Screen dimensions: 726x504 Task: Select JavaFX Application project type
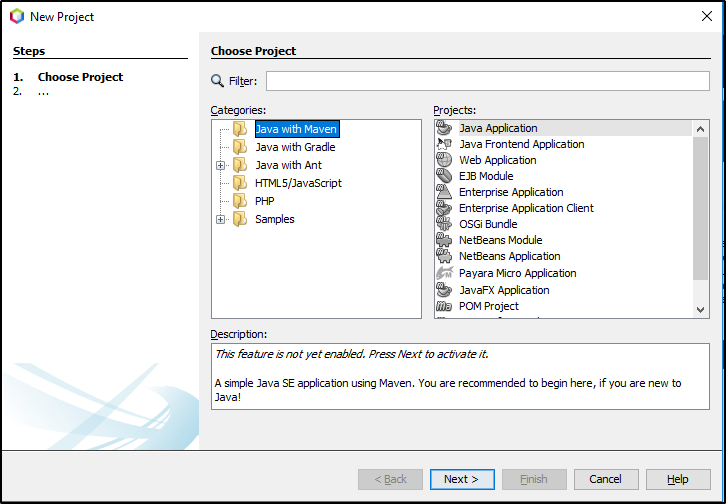[x=504, y=290]
